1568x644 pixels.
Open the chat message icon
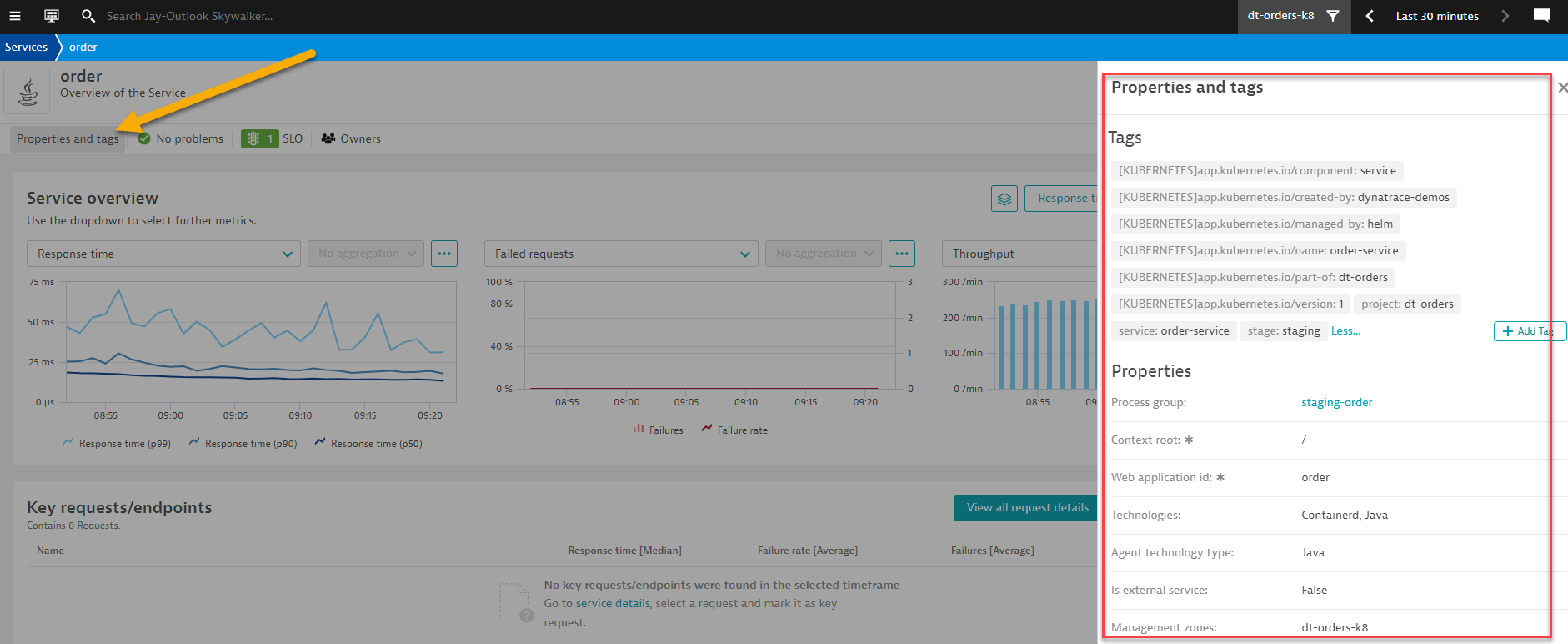point(1541,16)
